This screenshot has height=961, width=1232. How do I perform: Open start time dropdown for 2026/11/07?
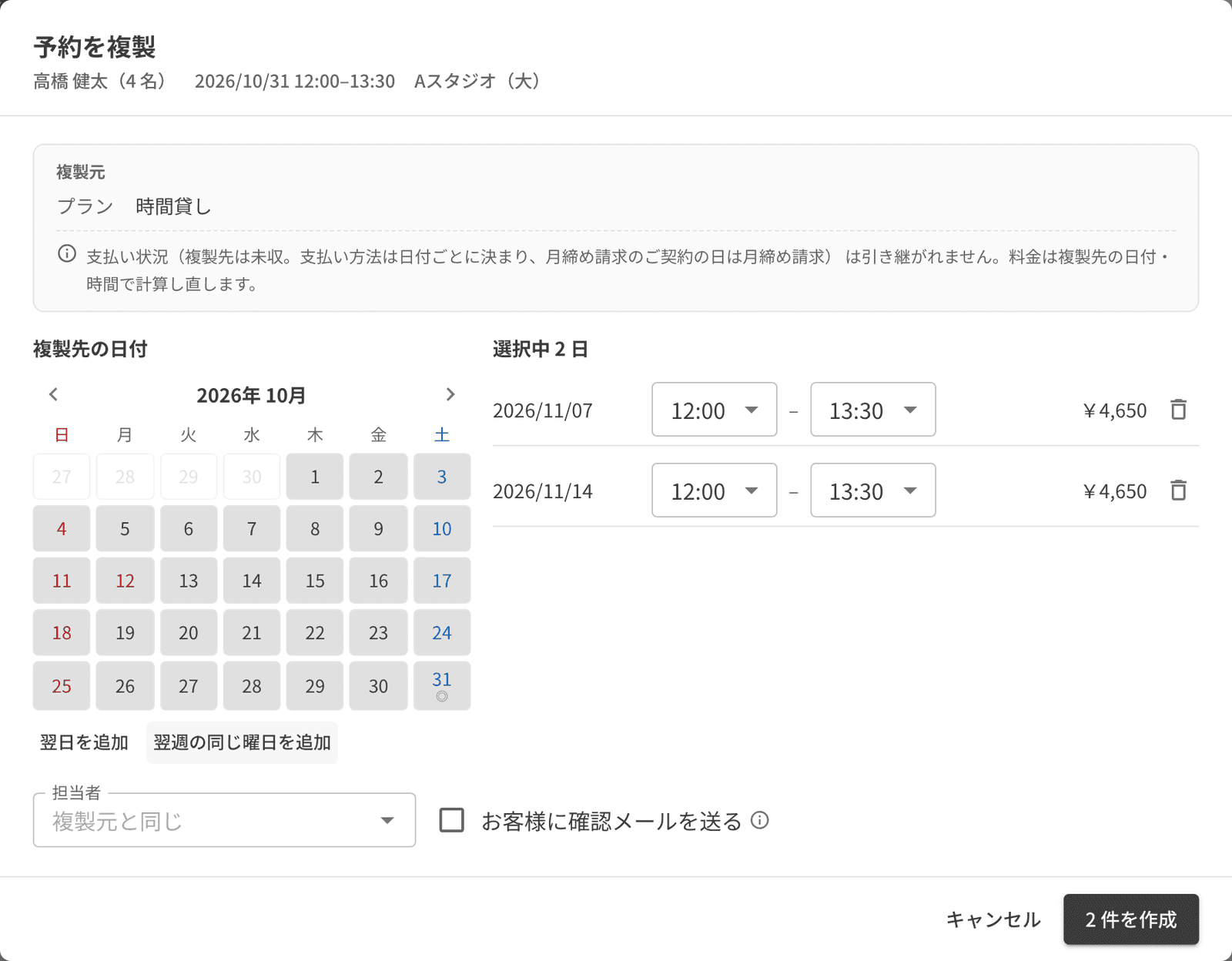click(x=715, y=410)
